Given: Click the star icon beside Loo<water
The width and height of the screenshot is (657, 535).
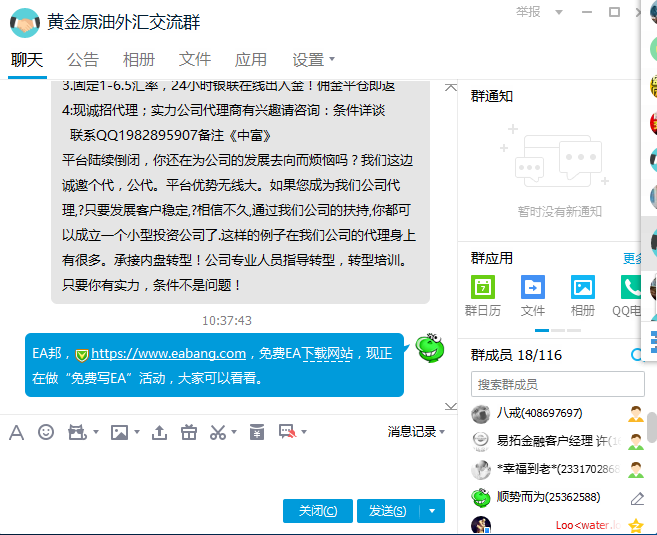Looking at the screenshot, I should (636, 525).
